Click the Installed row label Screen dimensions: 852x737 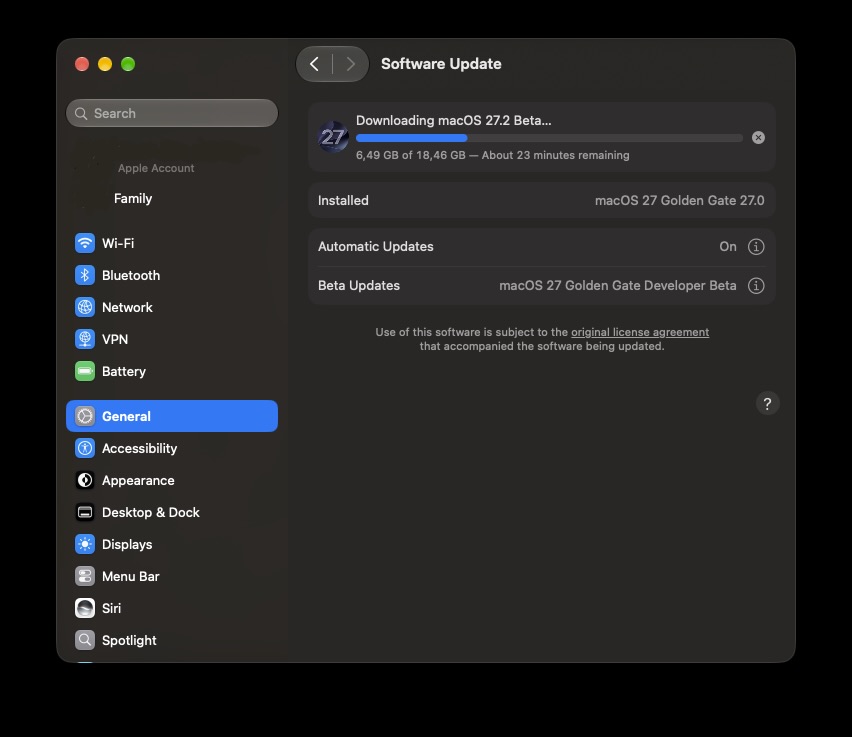click(x=343, y=201)
